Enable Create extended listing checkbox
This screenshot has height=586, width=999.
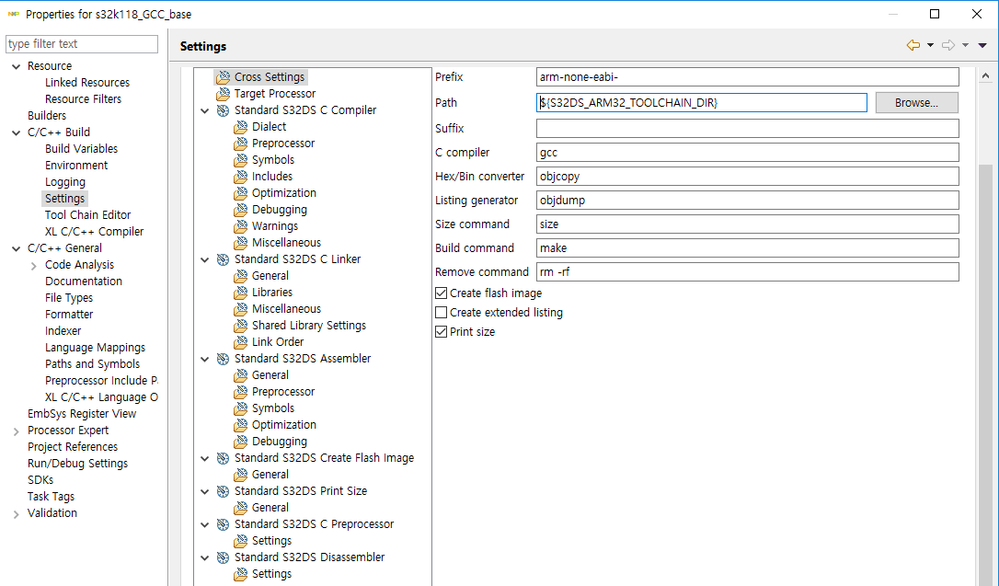click(441, 312)
